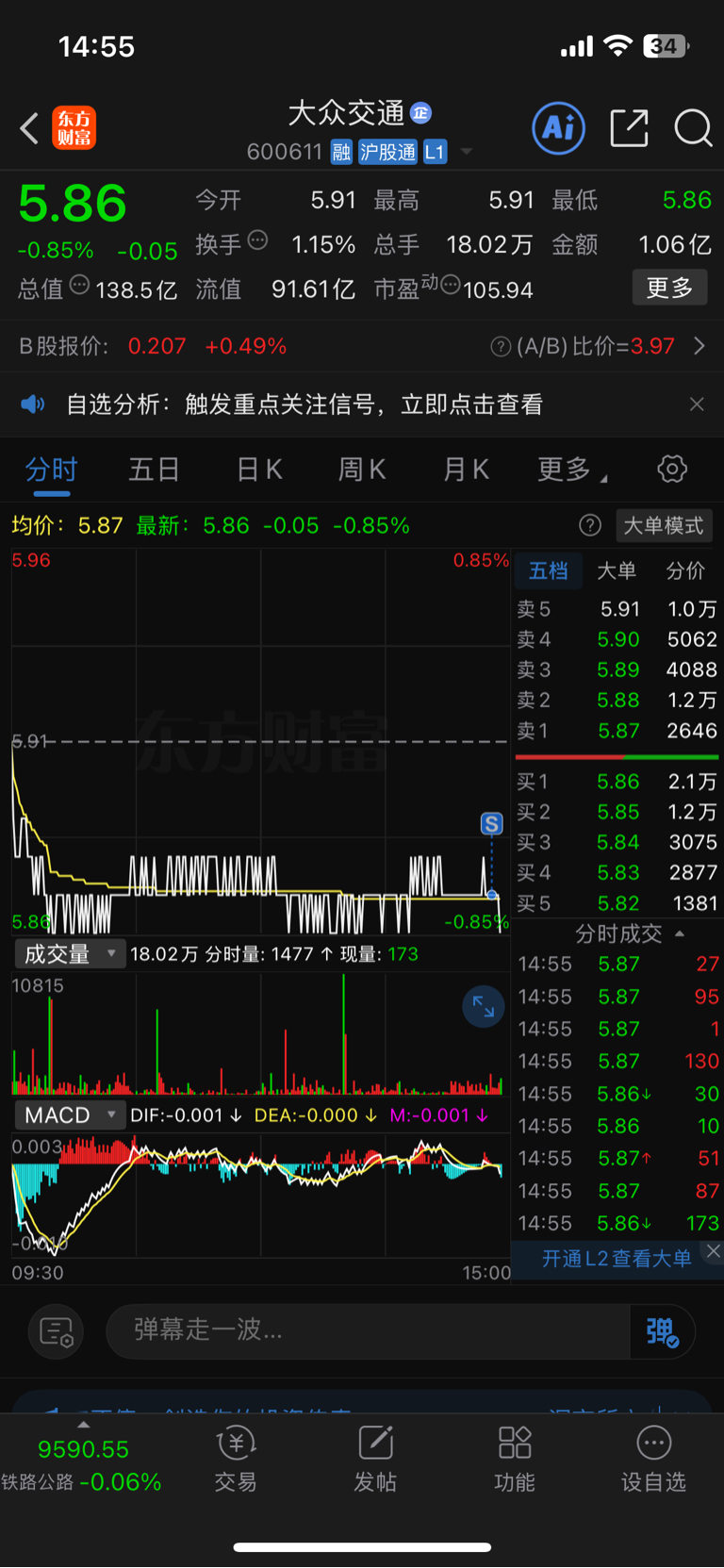Toggle 大单模式
Screen dimensions: 724x1568
point(664,525)
